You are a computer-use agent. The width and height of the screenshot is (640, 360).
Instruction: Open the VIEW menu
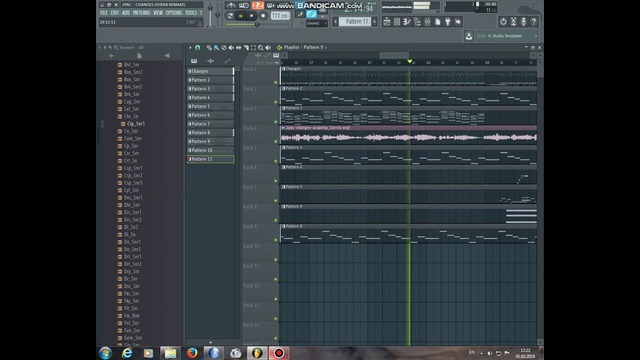click(x=158, y=13)
